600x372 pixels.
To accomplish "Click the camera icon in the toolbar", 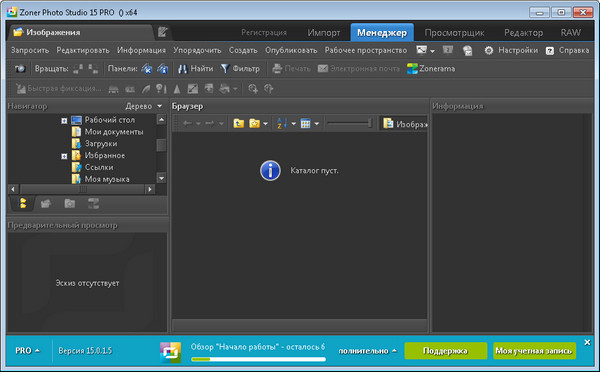I will (x=20, y=69).
